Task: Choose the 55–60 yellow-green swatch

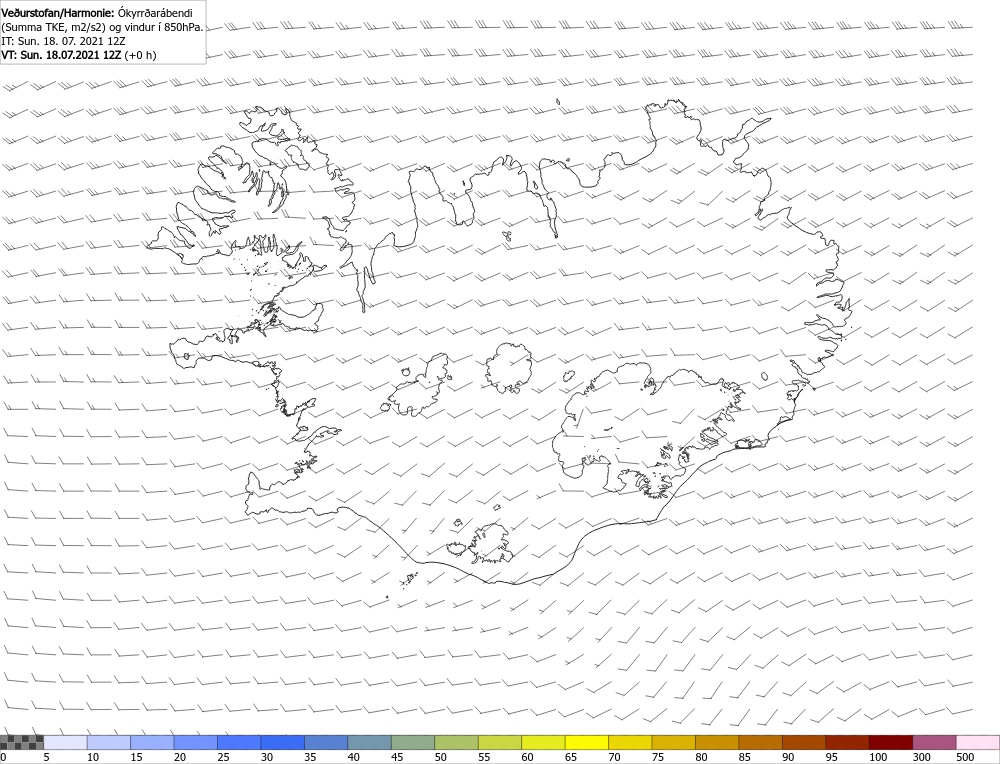Action: click(499, 742)
